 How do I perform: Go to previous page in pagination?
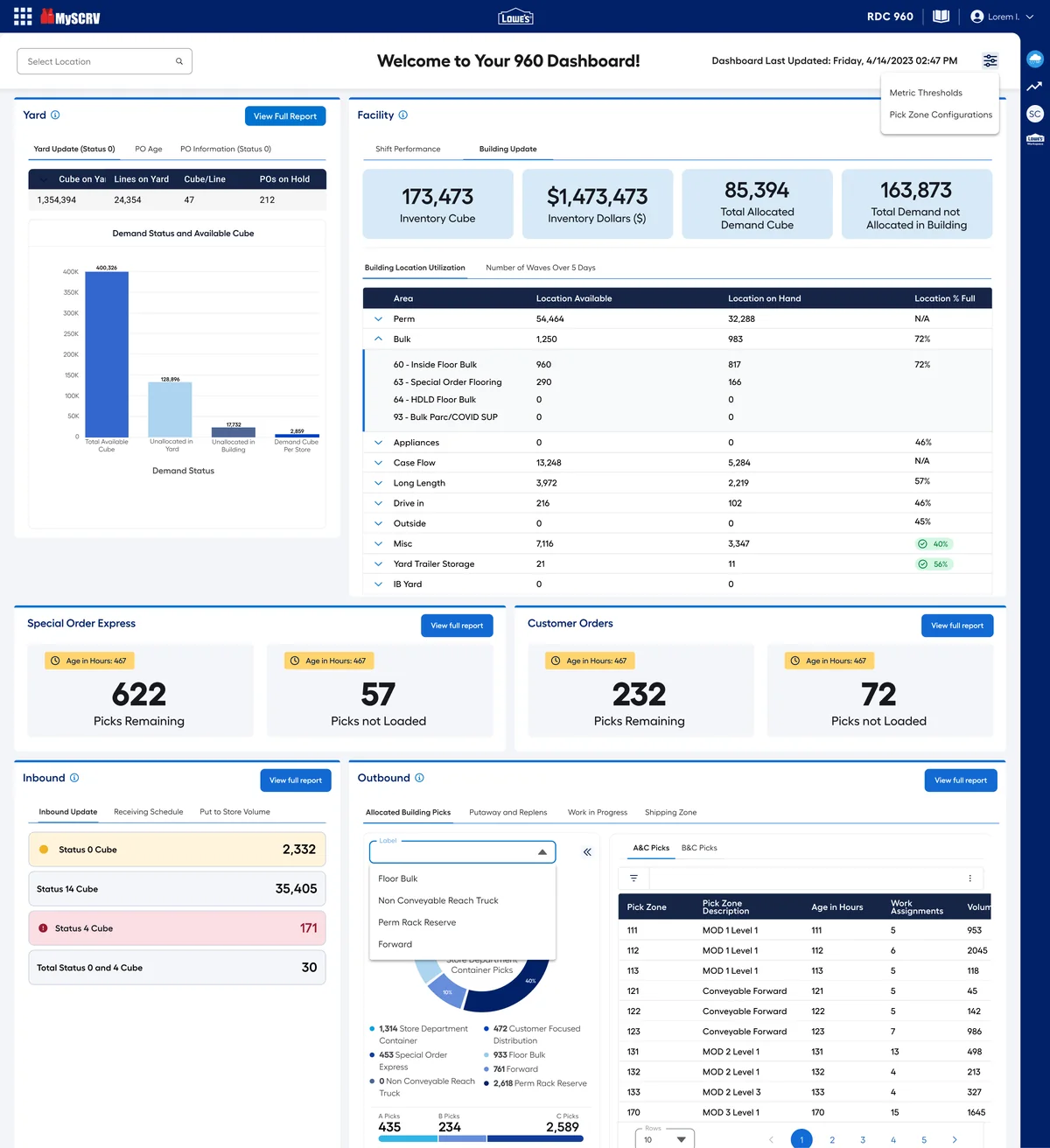pos(771,1140)
